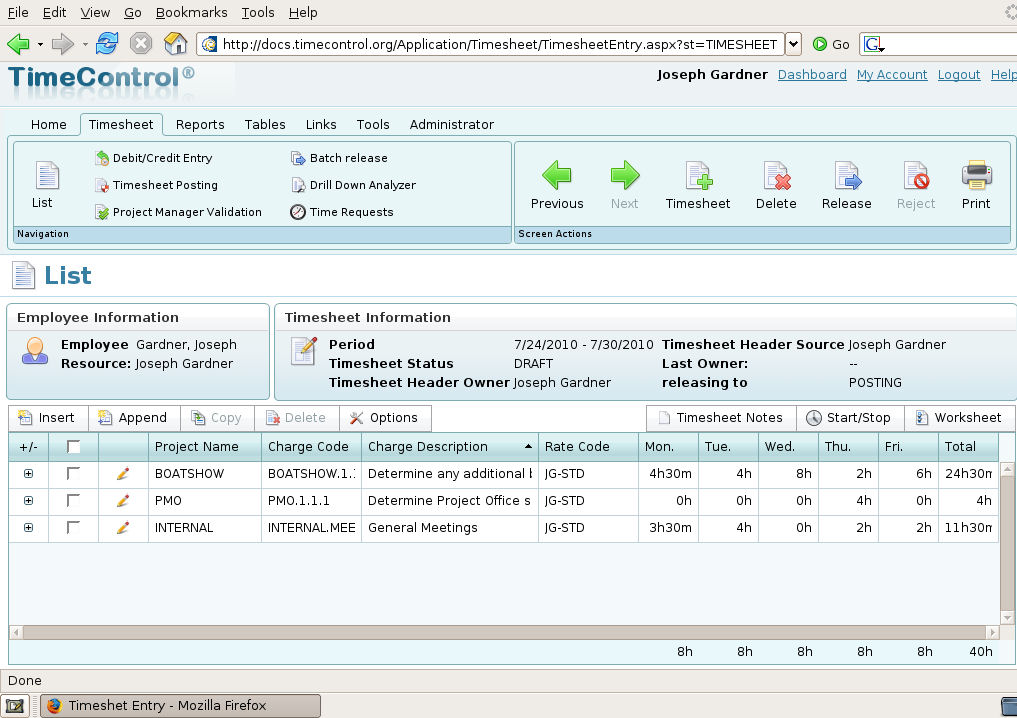Image resolution: width=1017 pixels, height=718 pixels.
Task: Switch to the Administrator tab
Action: coord(451,125)
